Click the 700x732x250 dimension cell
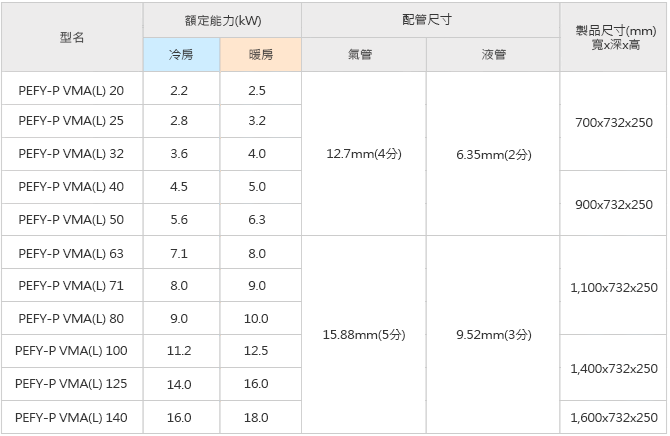Image resolution: width=670 pixels, height=436 pixels. [x=613, y=122]
